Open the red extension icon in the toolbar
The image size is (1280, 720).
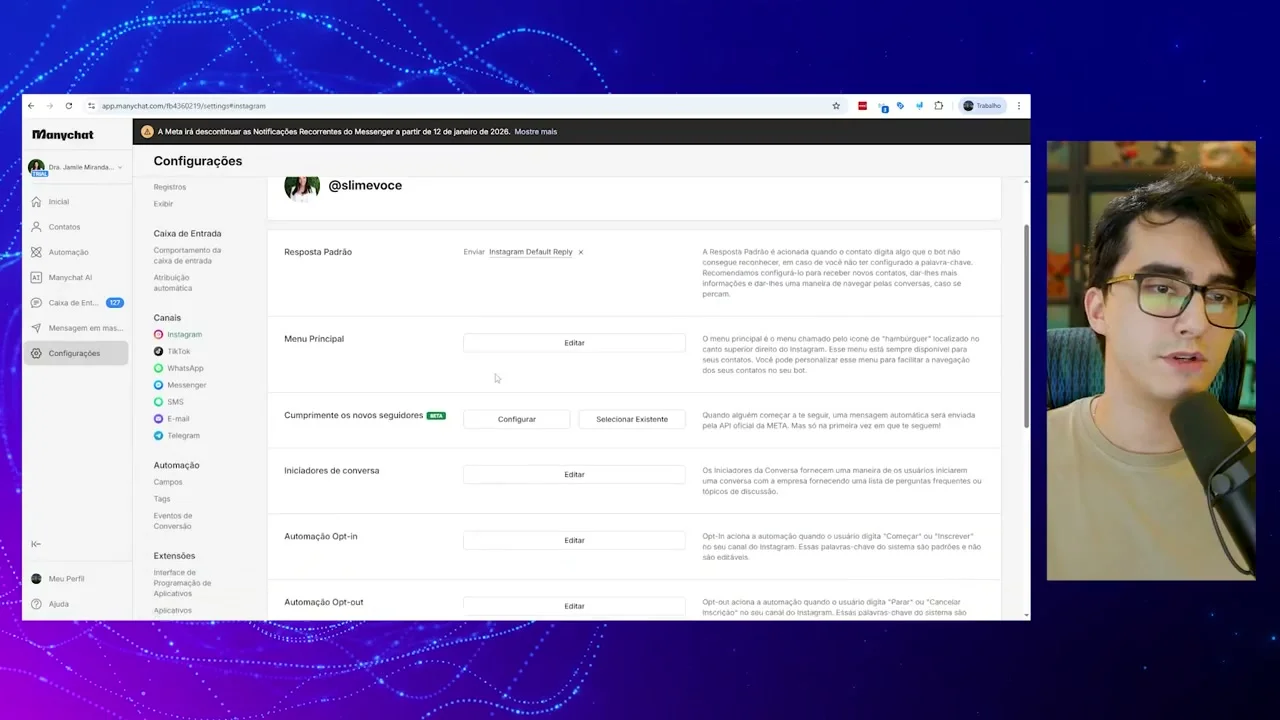(863, 106)
